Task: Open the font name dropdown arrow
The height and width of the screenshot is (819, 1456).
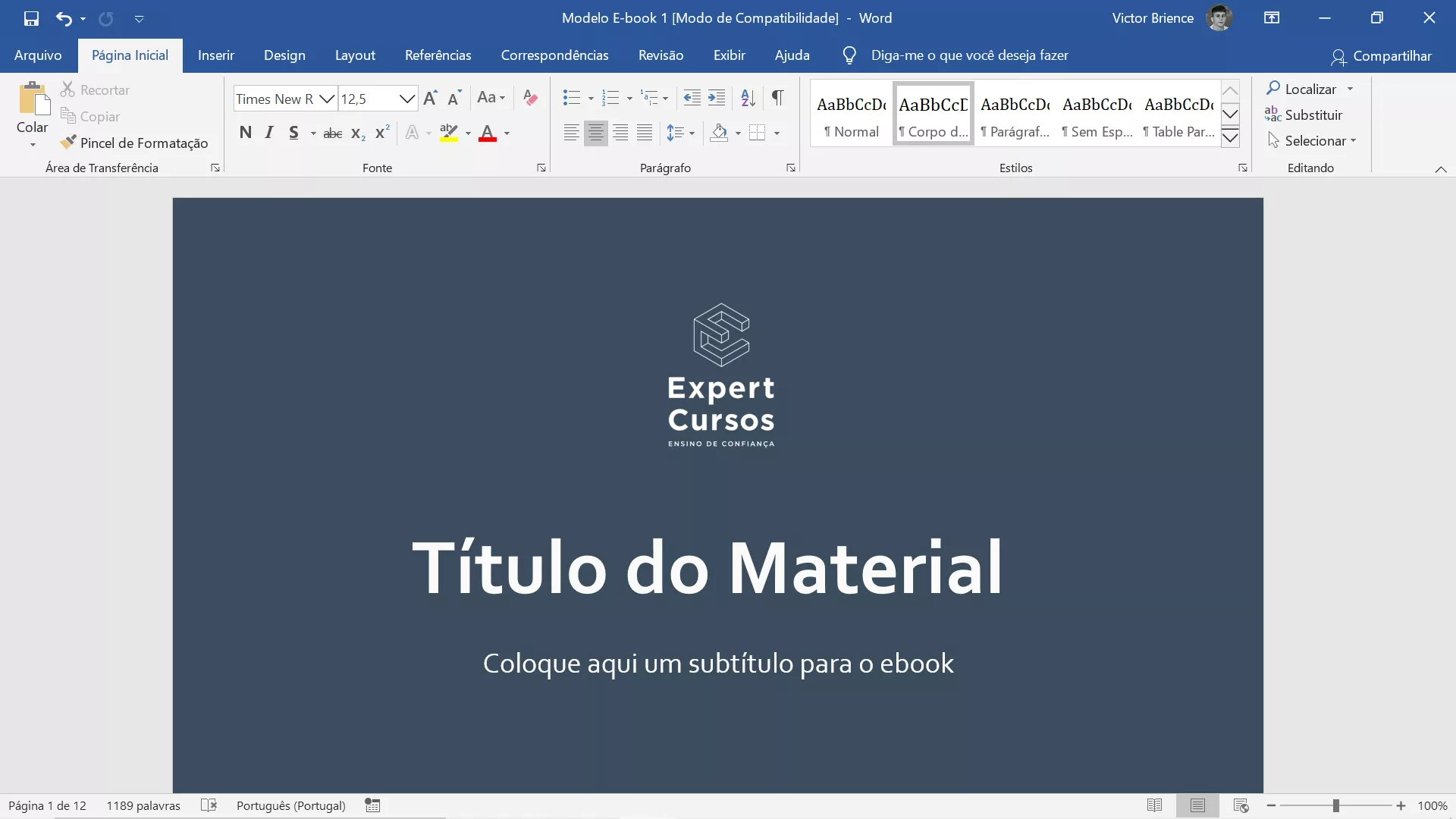Action: tap(327, 99)
